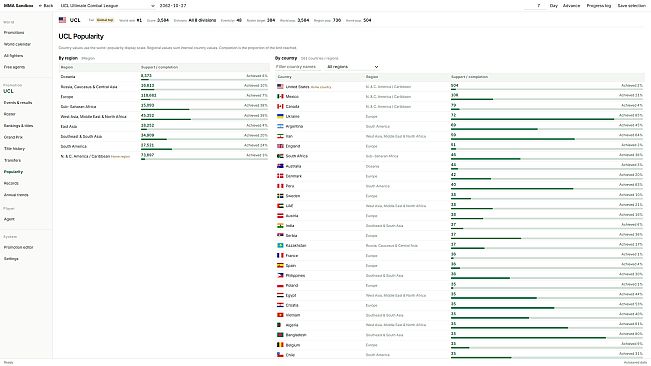Click the Vietnam flag icon

[280, 315]
